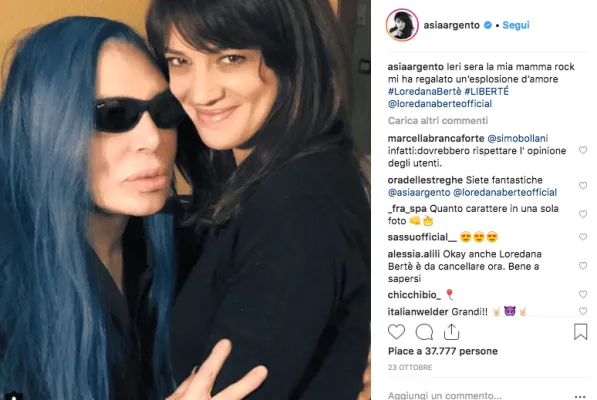
Task: Like the oradellestreghe comment heart
Action: tap(583, 185)
